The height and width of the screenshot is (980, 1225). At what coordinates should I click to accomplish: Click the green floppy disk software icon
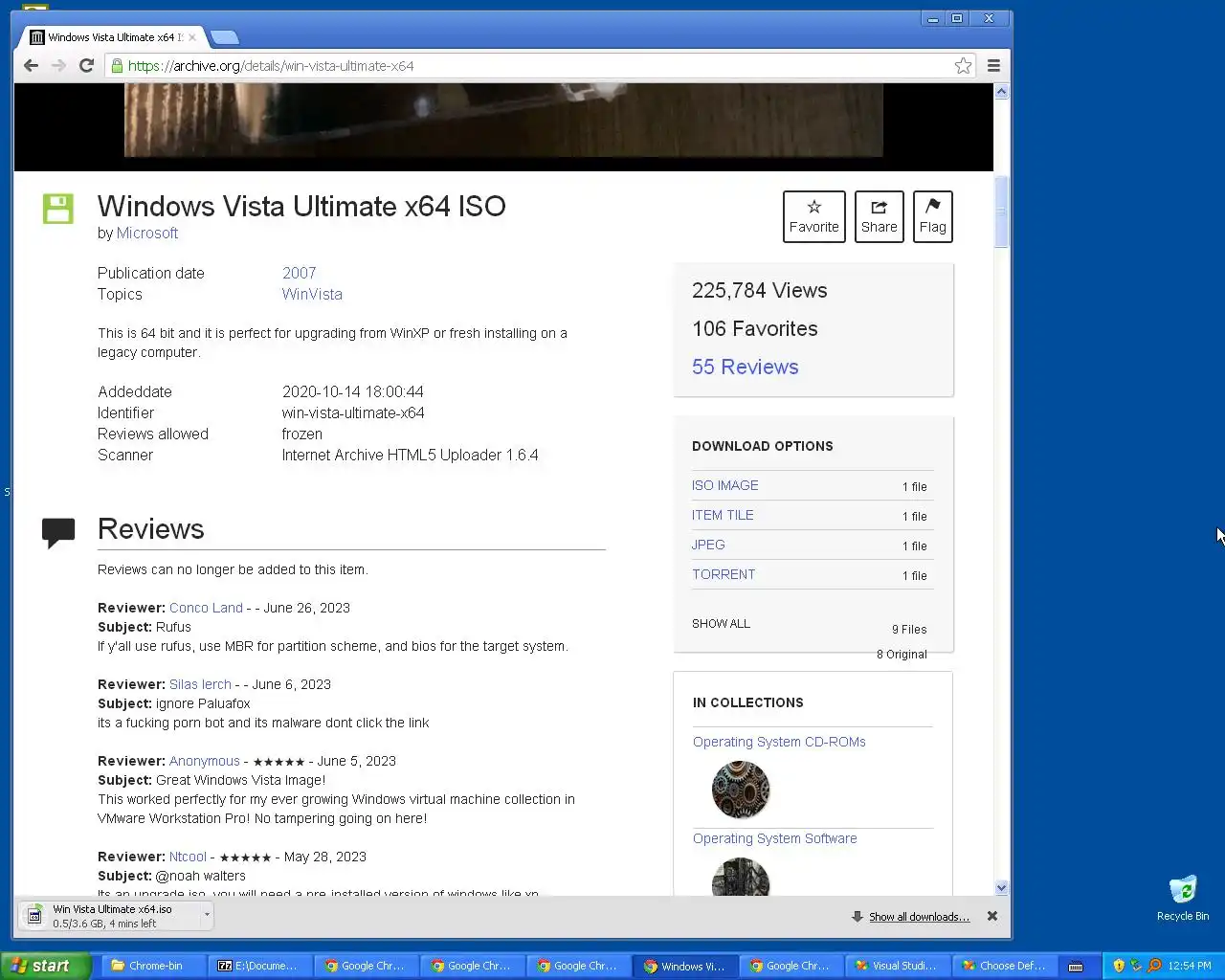pos(58,209)
